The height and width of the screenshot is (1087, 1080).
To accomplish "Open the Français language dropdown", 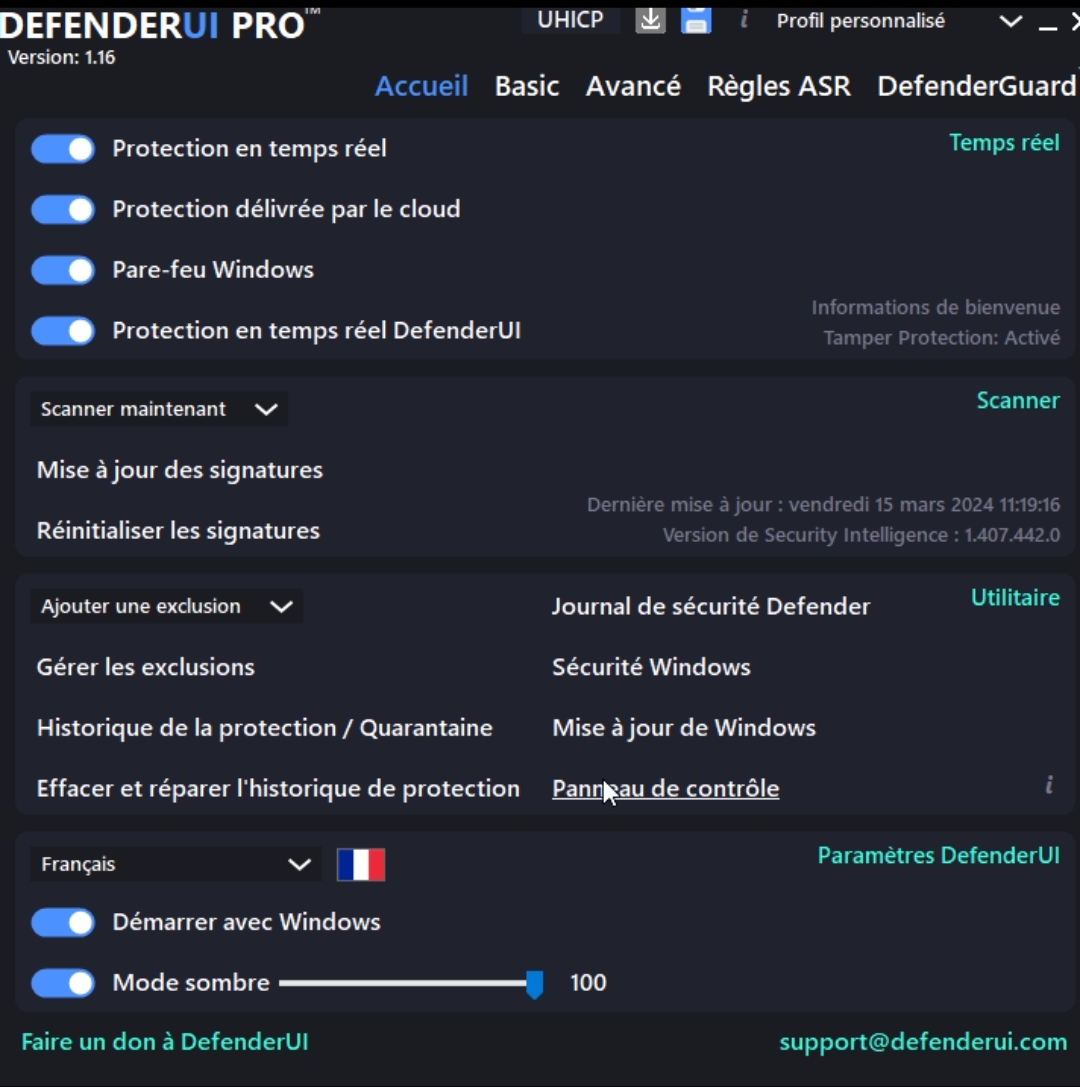I will (175, 864).
